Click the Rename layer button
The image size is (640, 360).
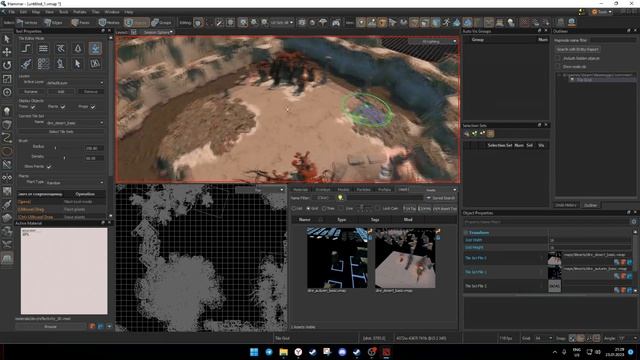click(31, 92)
